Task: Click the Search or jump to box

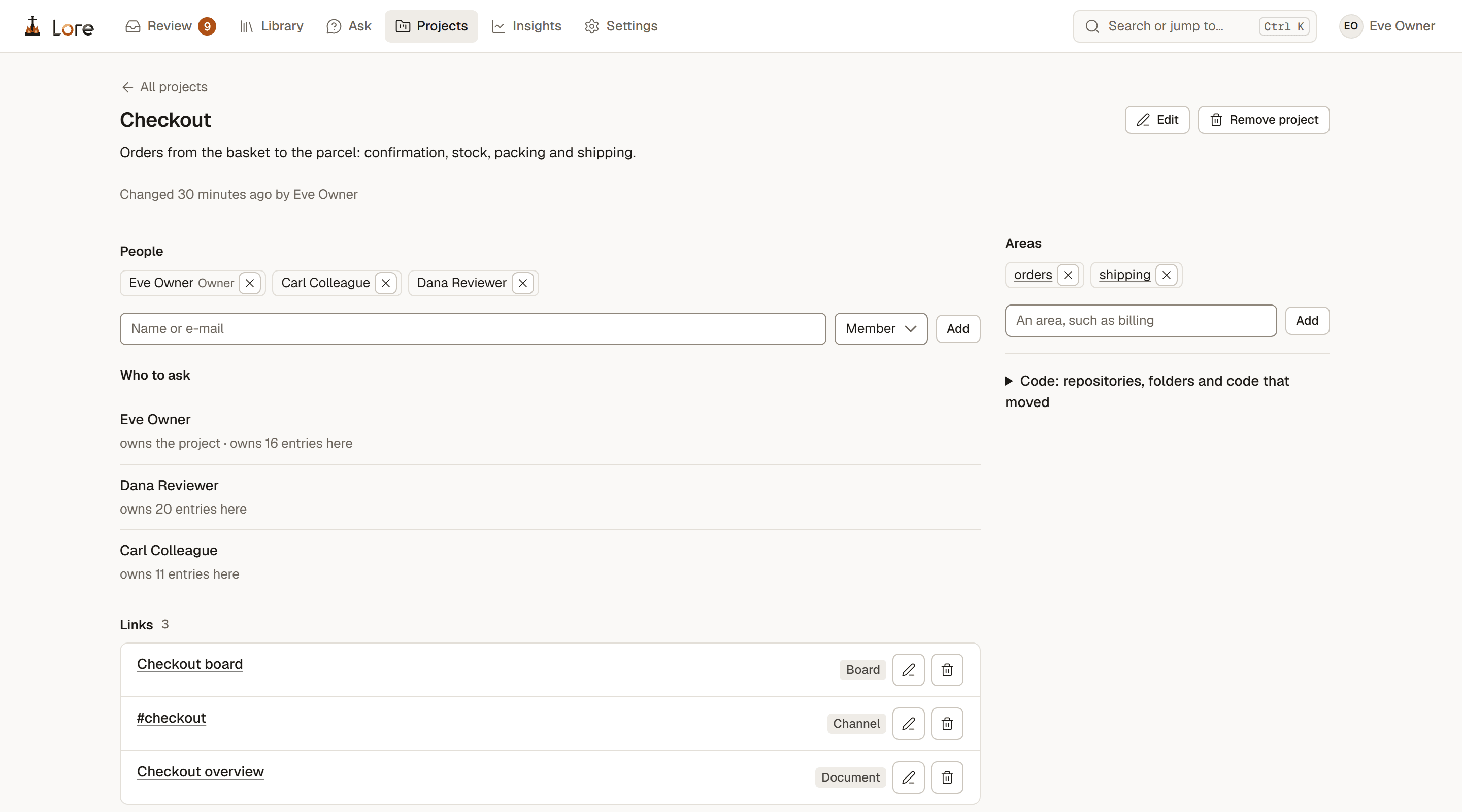Action: (1194, 26)
